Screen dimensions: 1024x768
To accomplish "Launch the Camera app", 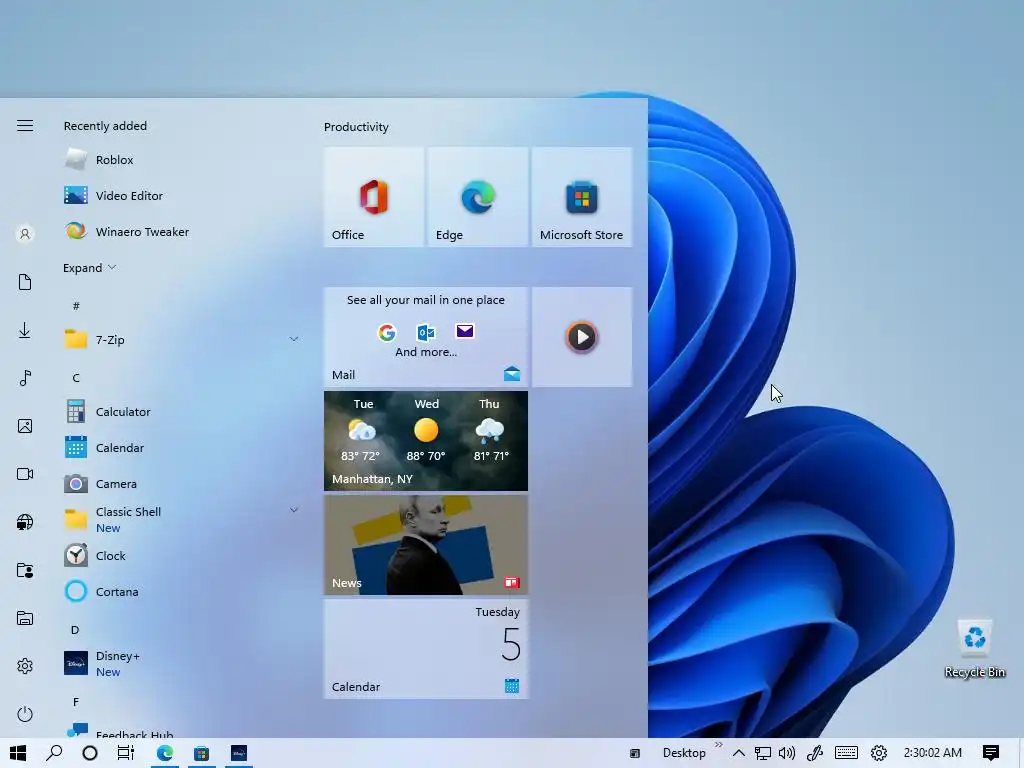I will point(181,484).
